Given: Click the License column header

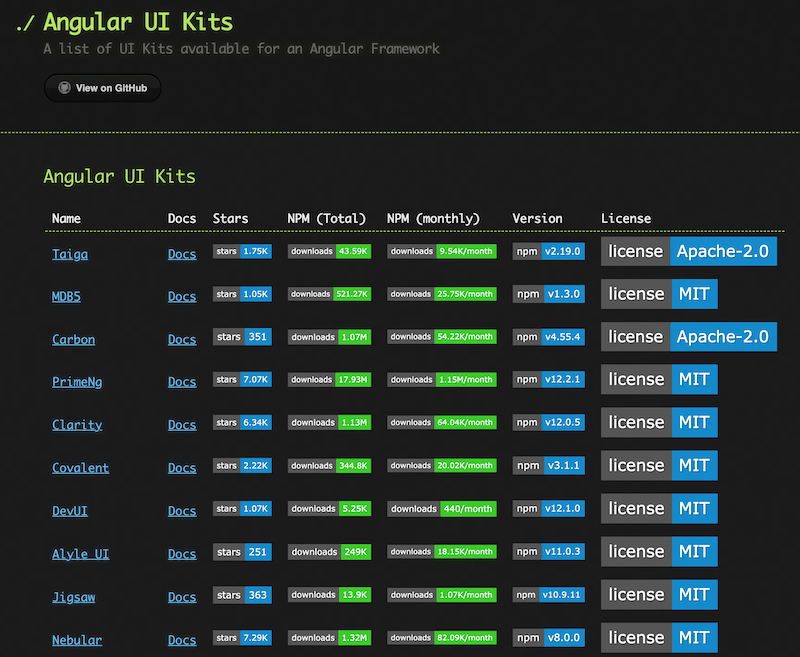Looking at the screenshot, I should [x=626, y=218].
